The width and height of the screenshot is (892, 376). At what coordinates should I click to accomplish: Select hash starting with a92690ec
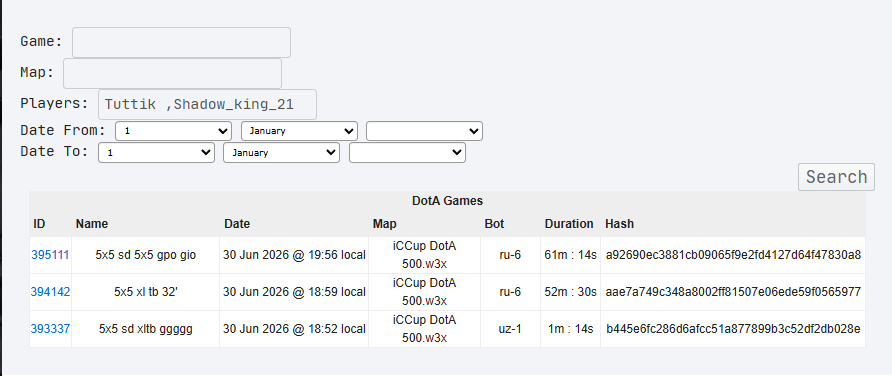[x=733, y=255]
